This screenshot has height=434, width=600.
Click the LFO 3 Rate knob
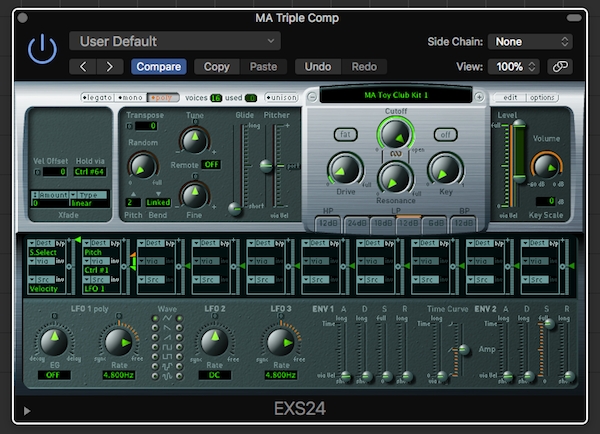tap(281, 342)
